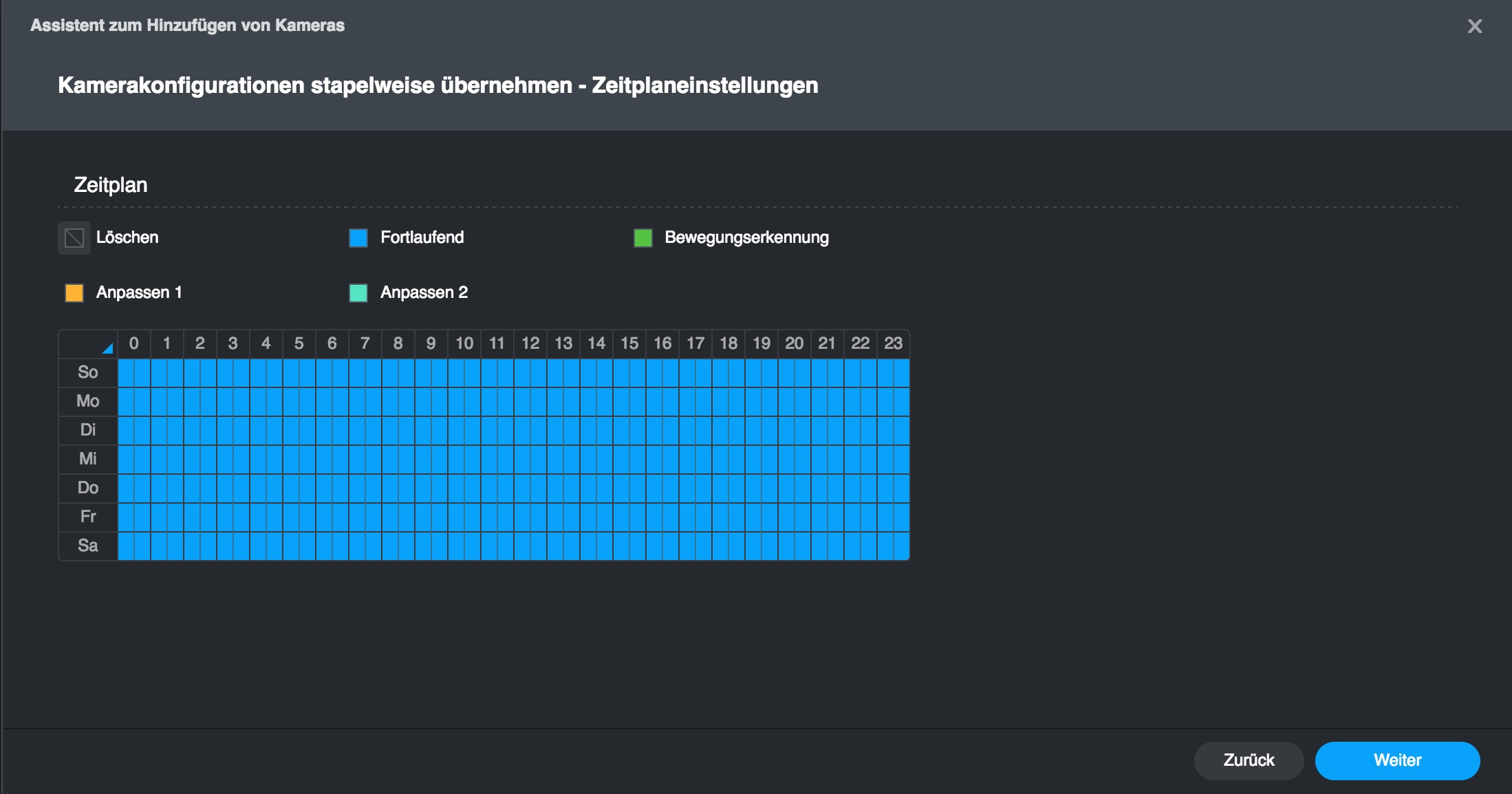Choose the green Bewegungserkennung swatch
This screenshot has height=794, width=1512.
[642, 238]
